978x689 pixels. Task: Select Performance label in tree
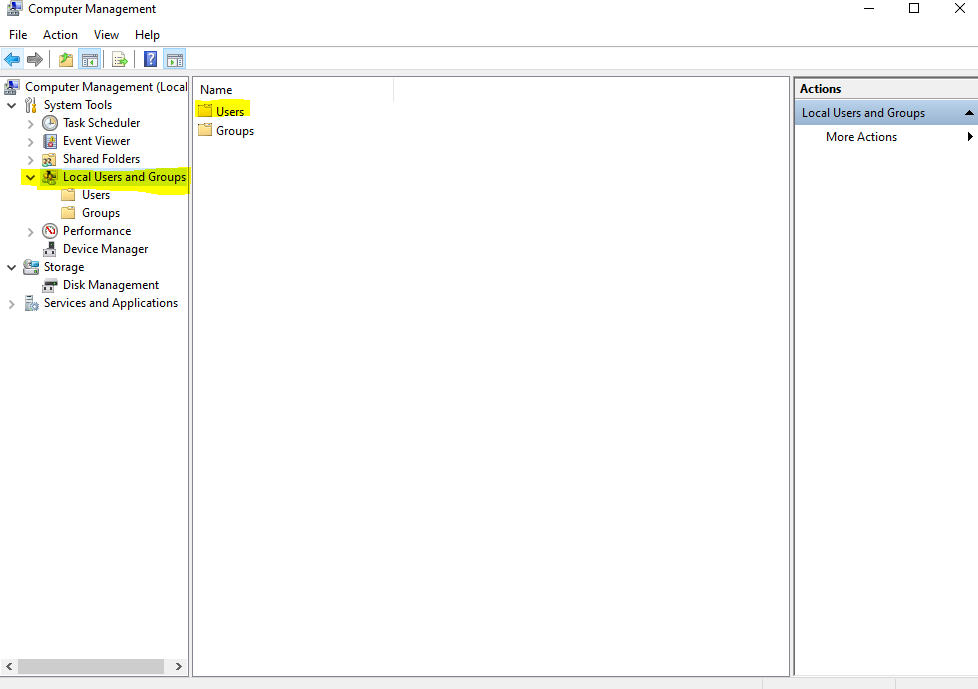97,231
